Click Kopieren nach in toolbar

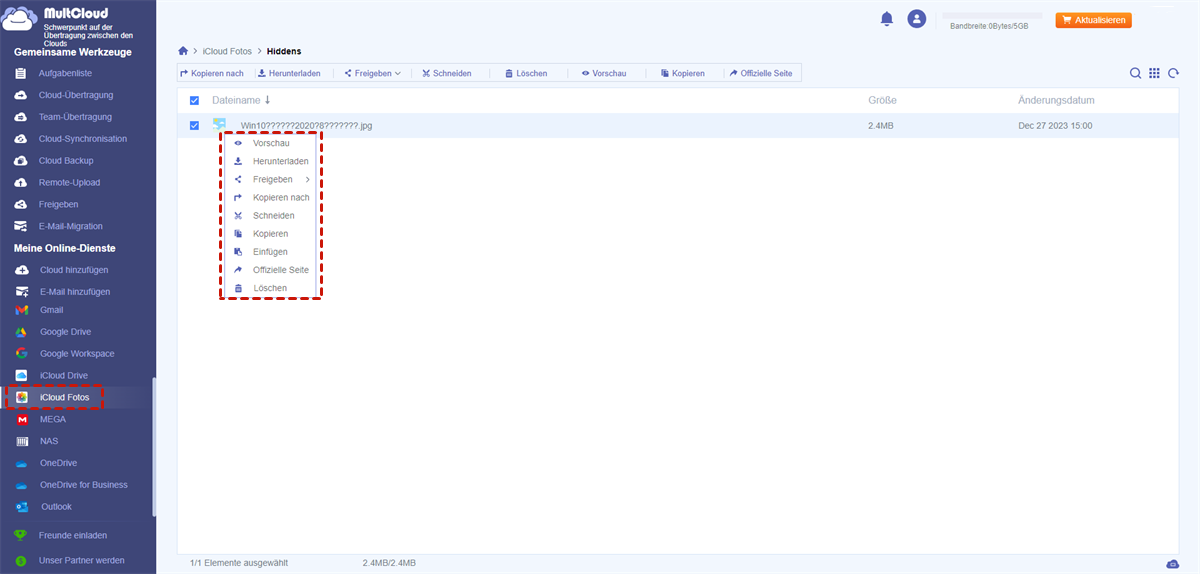coord(212,73)
